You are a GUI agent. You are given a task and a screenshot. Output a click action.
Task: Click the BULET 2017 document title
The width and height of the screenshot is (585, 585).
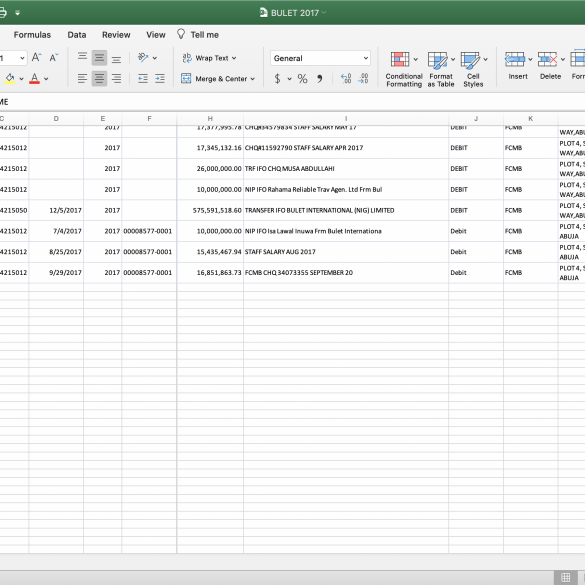click(295, 13)
